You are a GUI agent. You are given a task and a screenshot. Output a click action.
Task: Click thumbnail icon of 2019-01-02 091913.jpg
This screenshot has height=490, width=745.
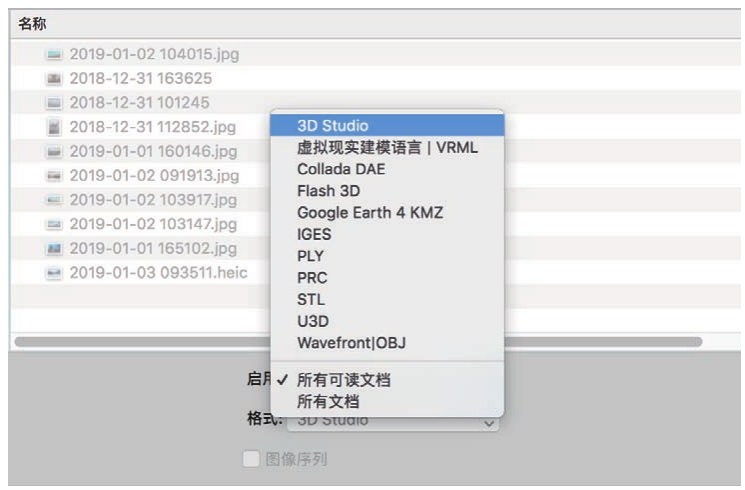(54, 175)
